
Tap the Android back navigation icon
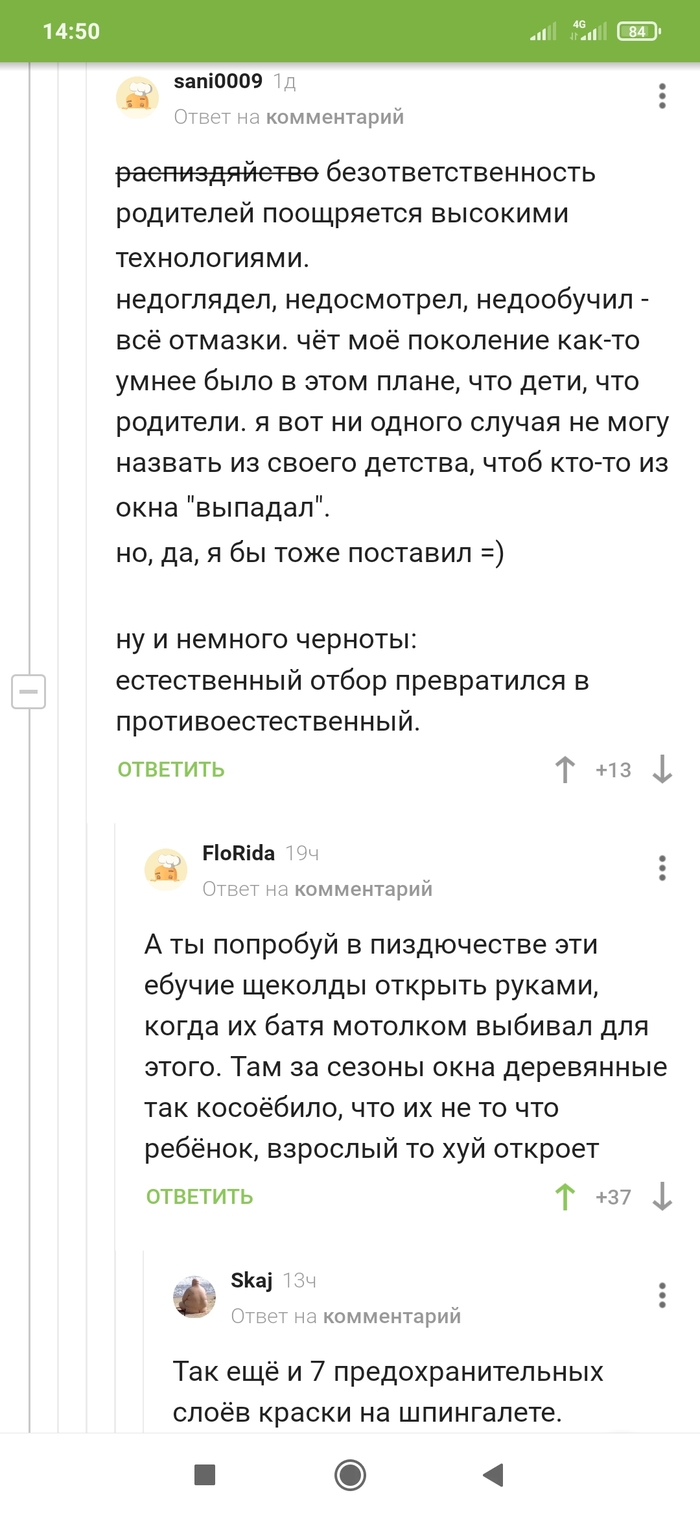(492, 1476)
